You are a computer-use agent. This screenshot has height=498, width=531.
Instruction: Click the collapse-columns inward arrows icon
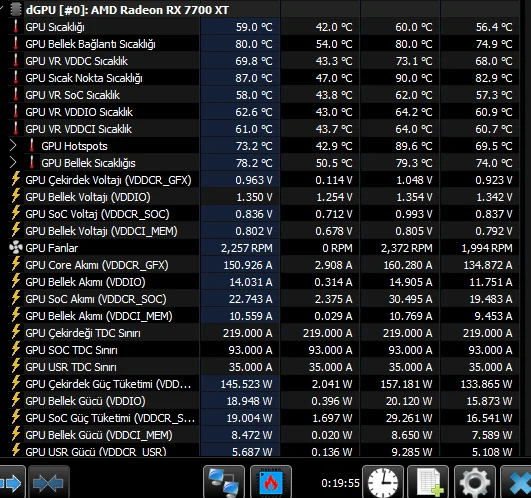[x=48, y=482]
